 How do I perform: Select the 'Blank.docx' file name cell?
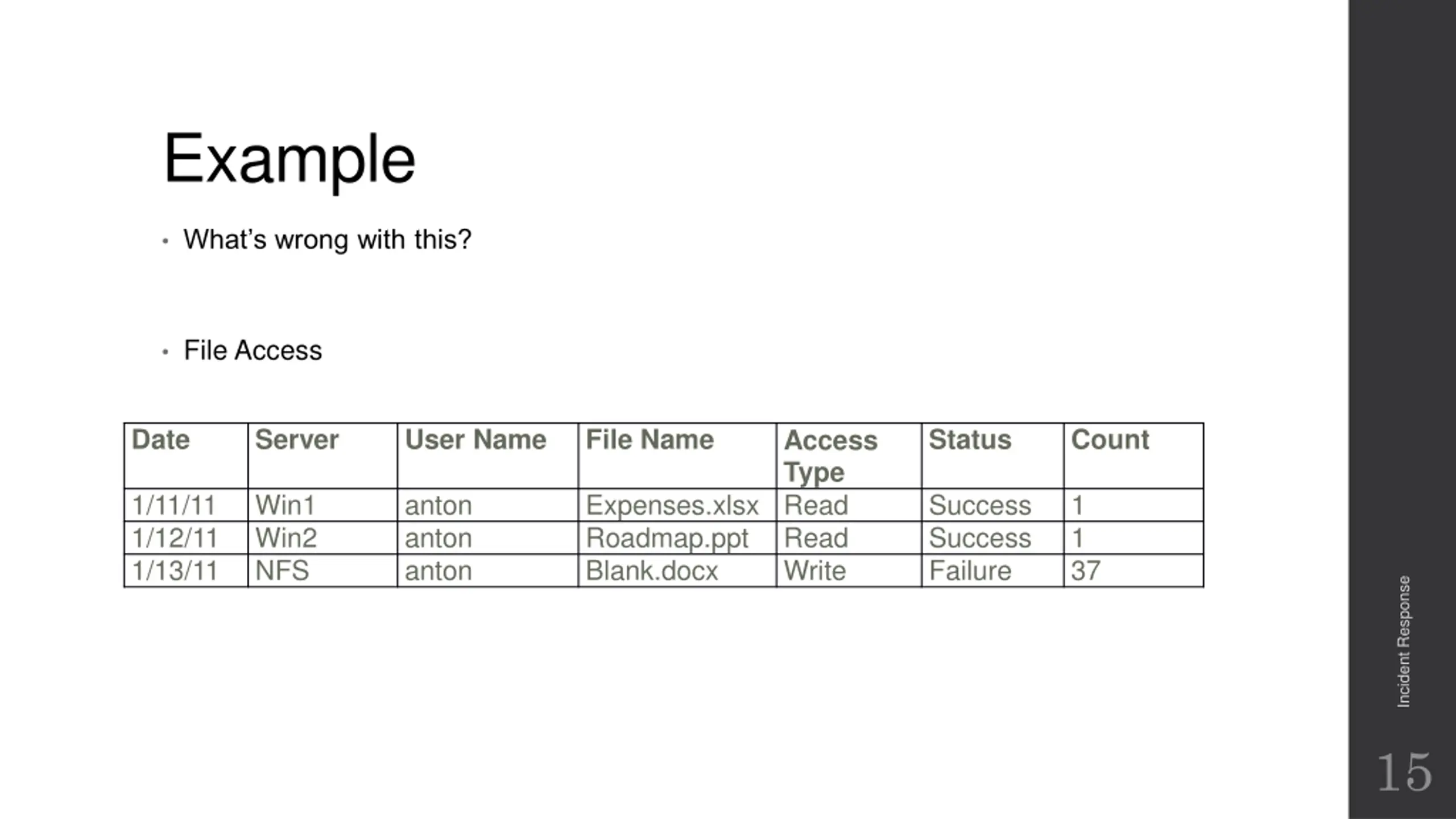click(677, 570)
